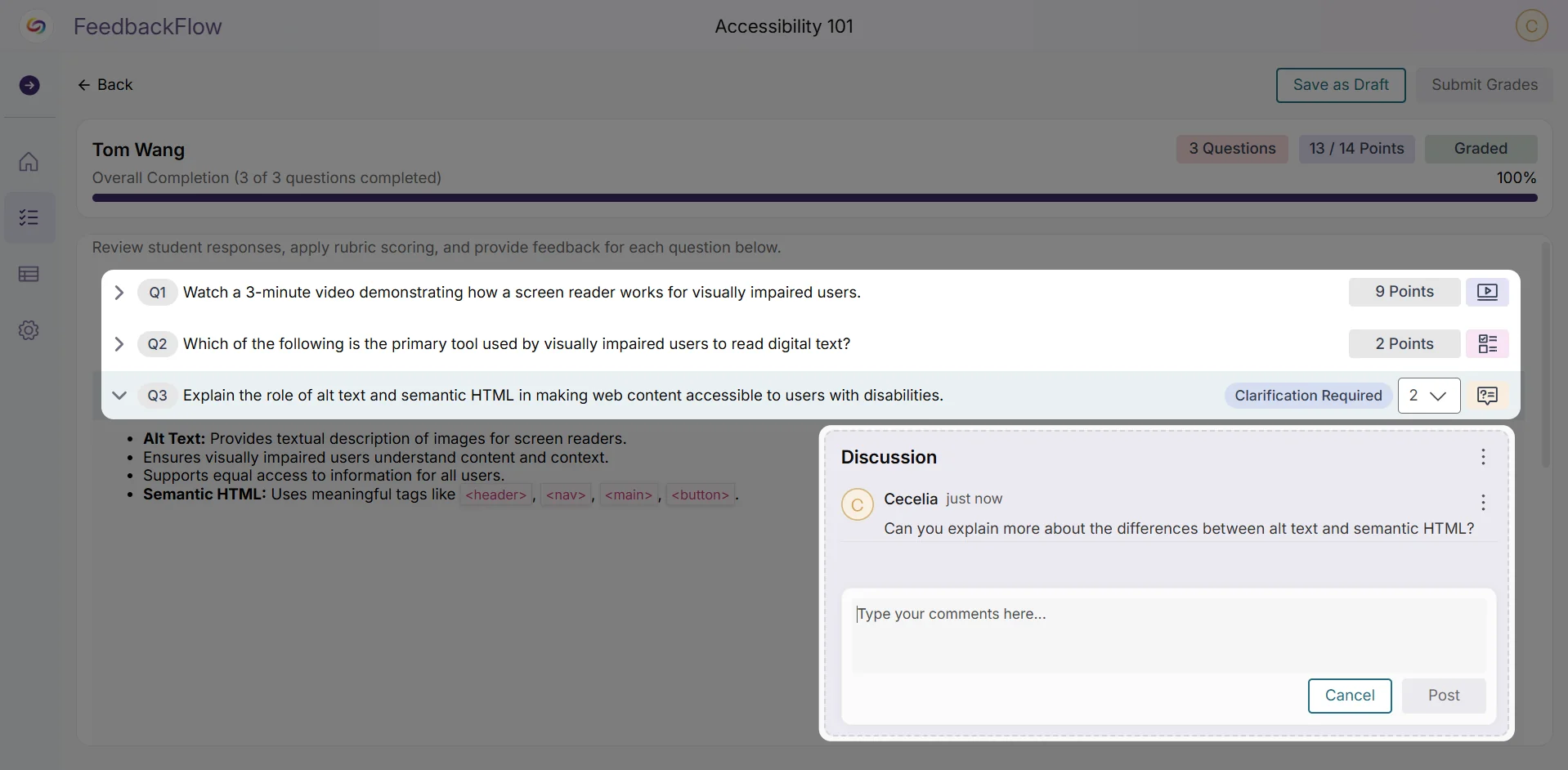
Task: Collapse the Q3 question section
Action: pos(119,395)
